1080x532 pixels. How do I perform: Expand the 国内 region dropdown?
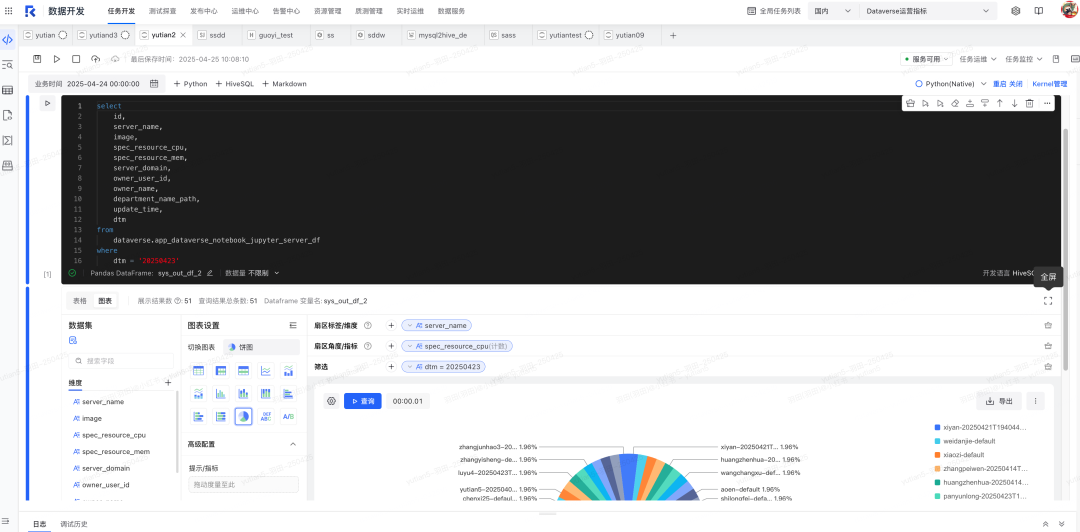coord(832,11)
